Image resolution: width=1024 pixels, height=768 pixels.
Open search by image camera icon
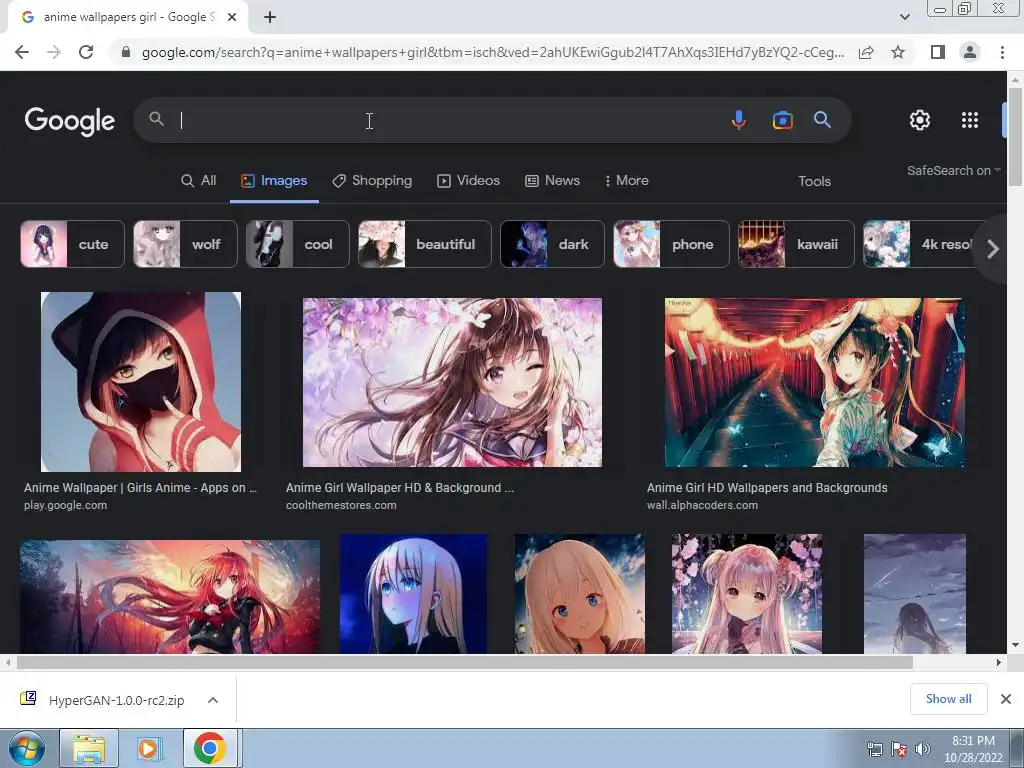pos(782,120)
